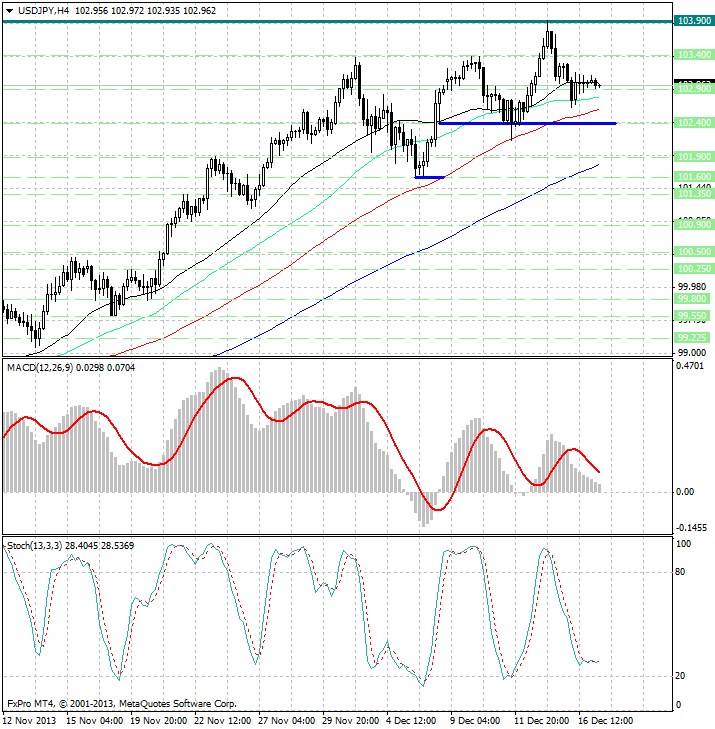Select the short blue line at 101.600
The height and width of the screenshot is (729, 715).
(430, 177)
